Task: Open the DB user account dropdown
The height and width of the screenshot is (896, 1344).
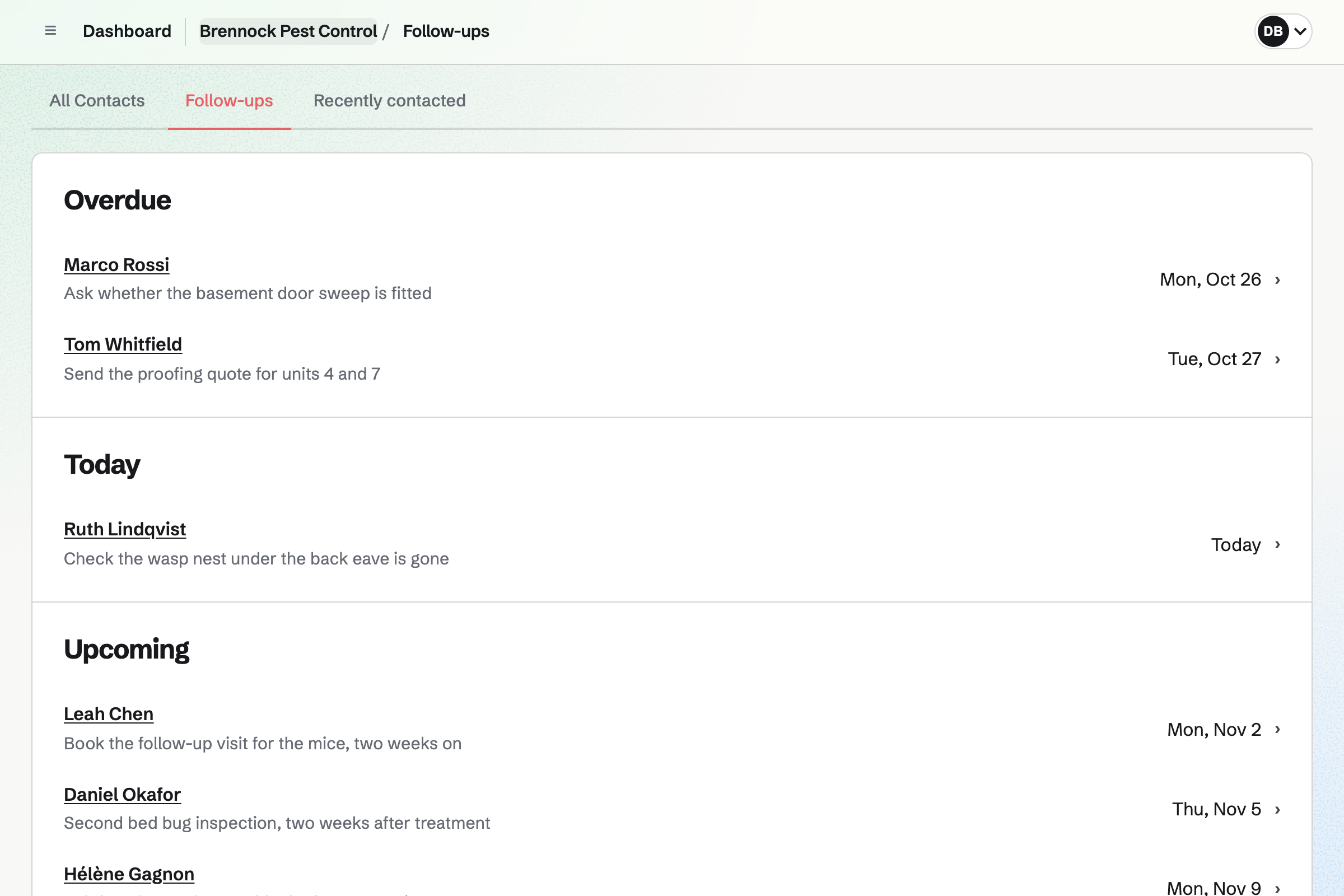Action: [x=1283, y=31]
